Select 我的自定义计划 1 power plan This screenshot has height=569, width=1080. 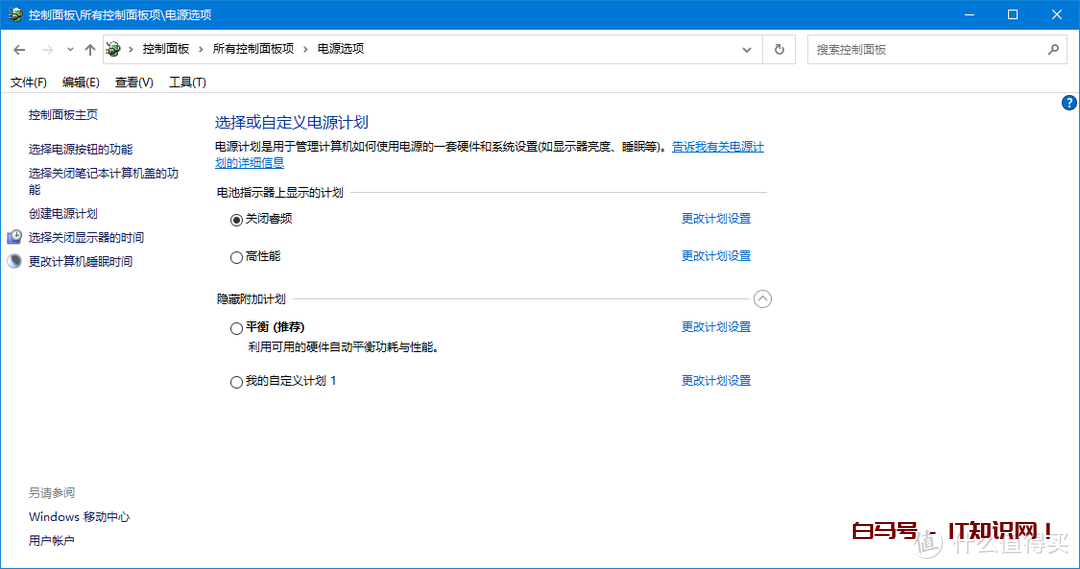pyautogui.click(x=236, y=382)
